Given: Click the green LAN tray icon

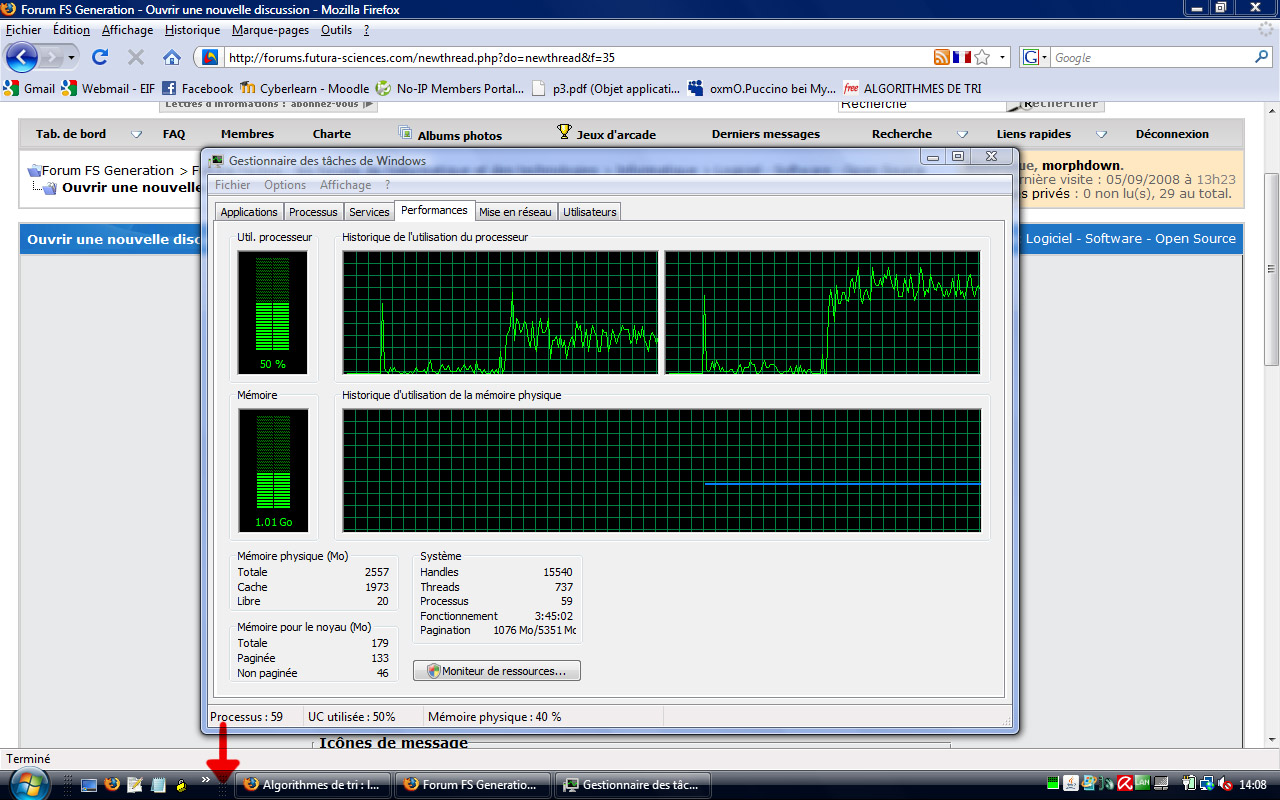Looking at the screenshot, I should 1142,784.
